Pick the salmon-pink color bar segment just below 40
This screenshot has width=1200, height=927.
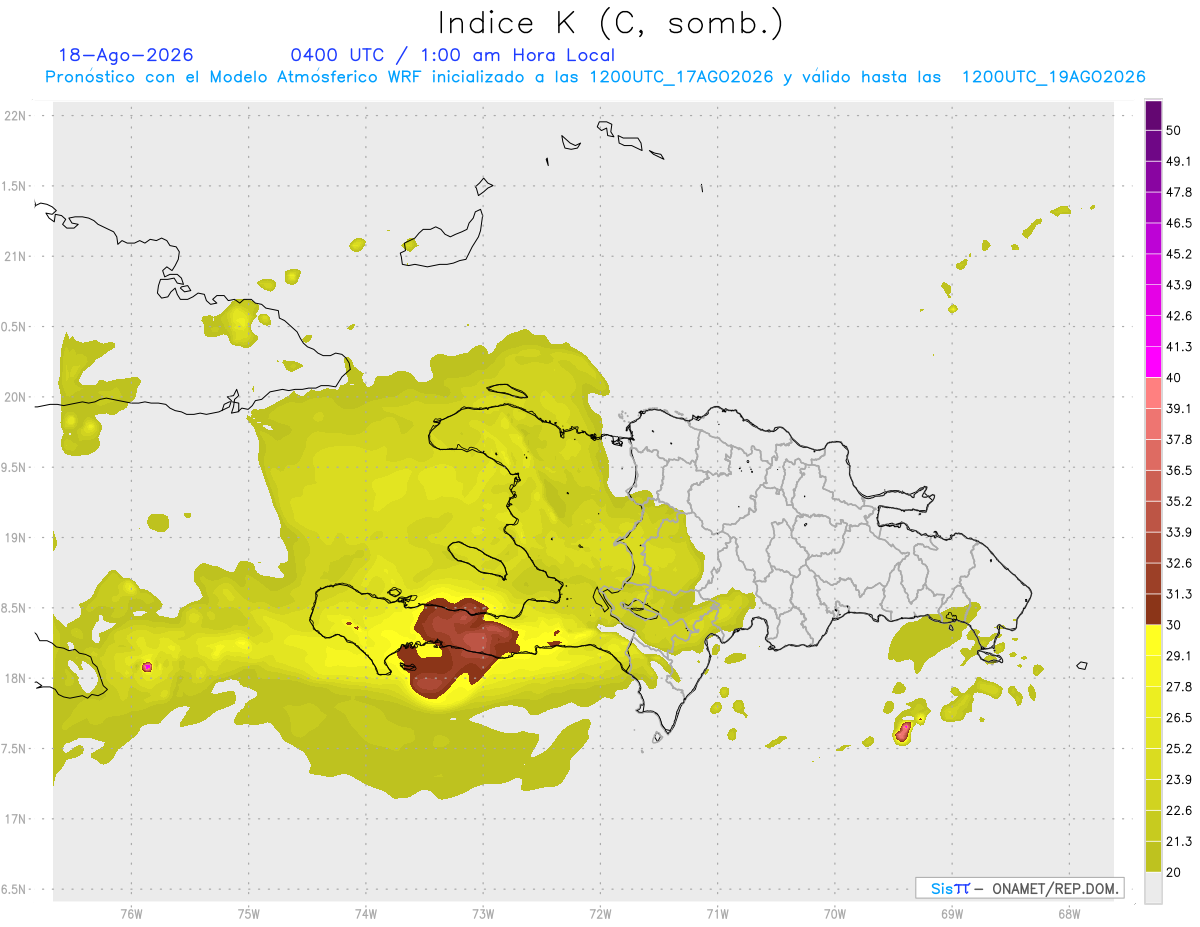[1153, 392]
